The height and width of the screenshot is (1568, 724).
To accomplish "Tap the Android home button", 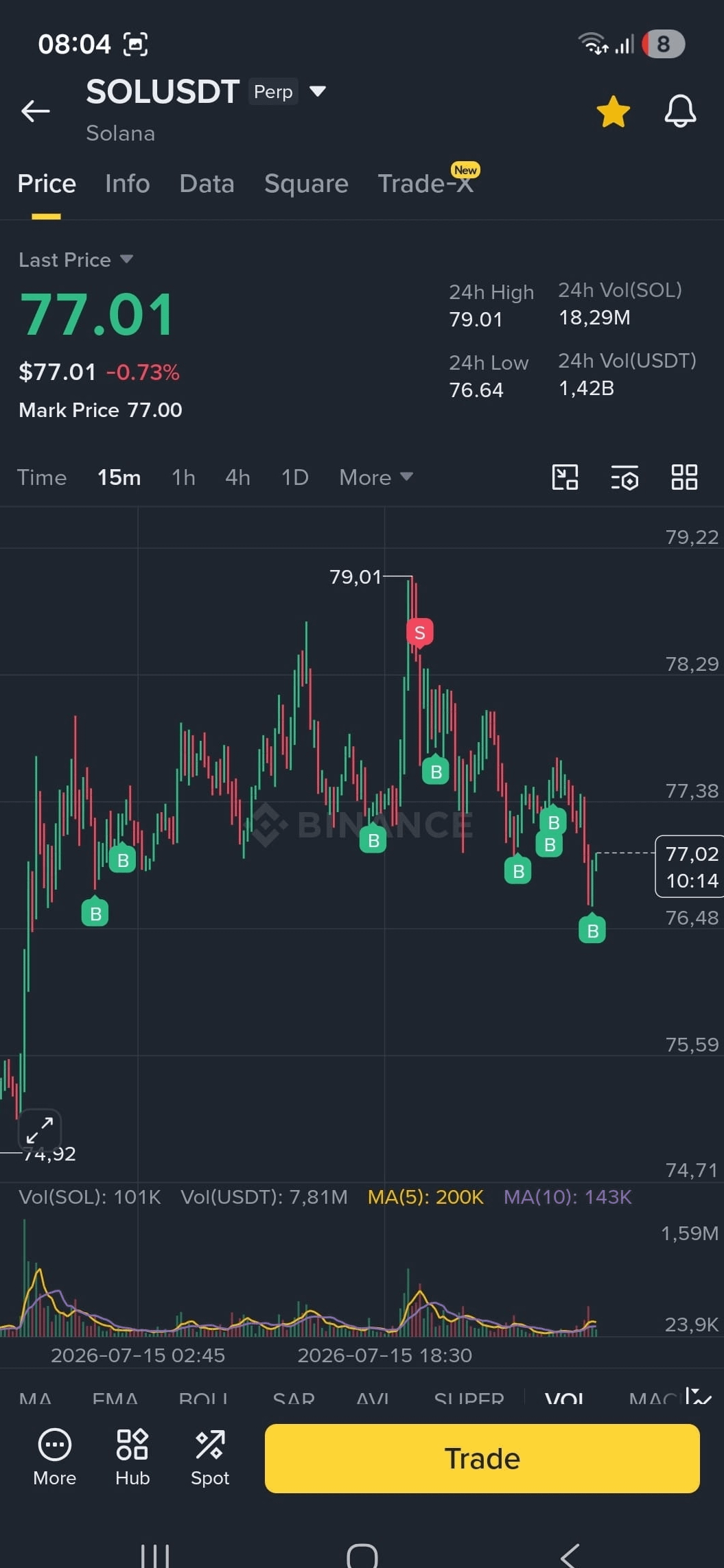I will (362, 1556).
